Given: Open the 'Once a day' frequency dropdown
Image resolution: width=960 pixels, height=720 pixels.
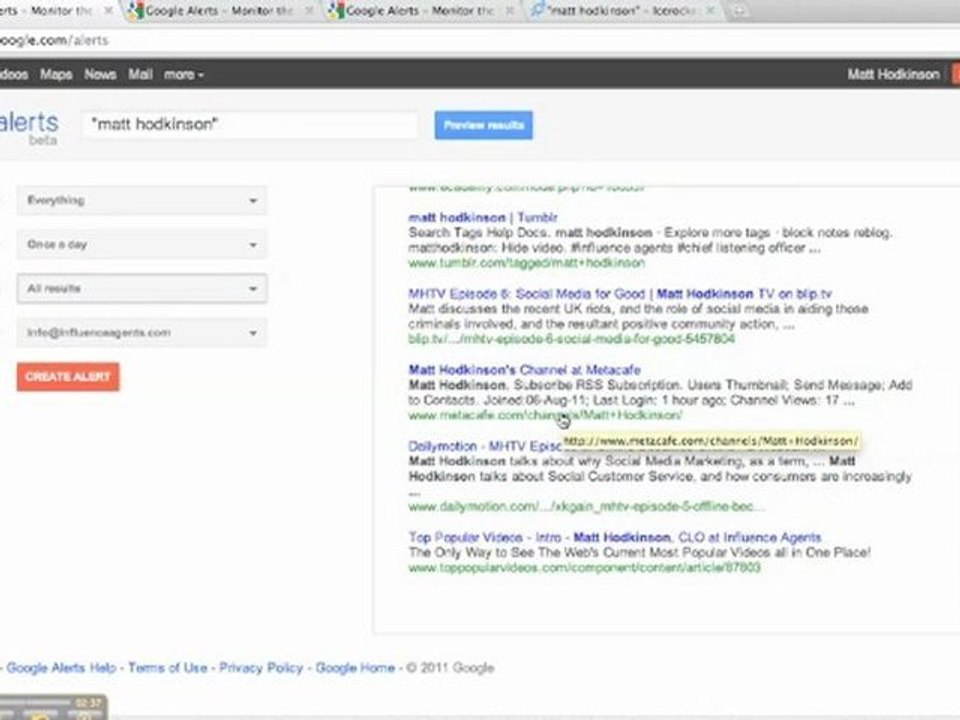Looking at the screenshot, I should [141, 245].
